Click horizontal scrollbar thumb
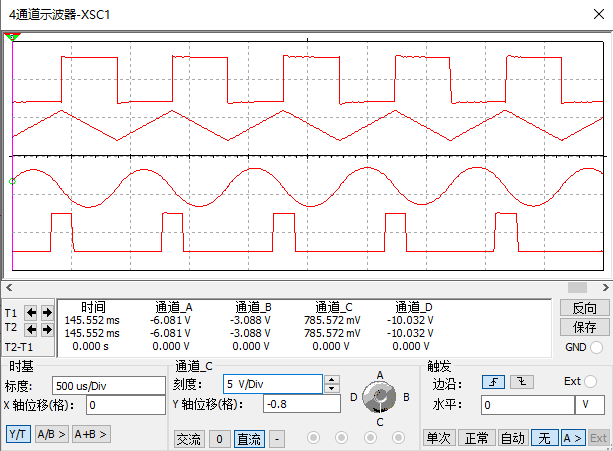This screenshot has height=451, width=613. tap(577, 288)
